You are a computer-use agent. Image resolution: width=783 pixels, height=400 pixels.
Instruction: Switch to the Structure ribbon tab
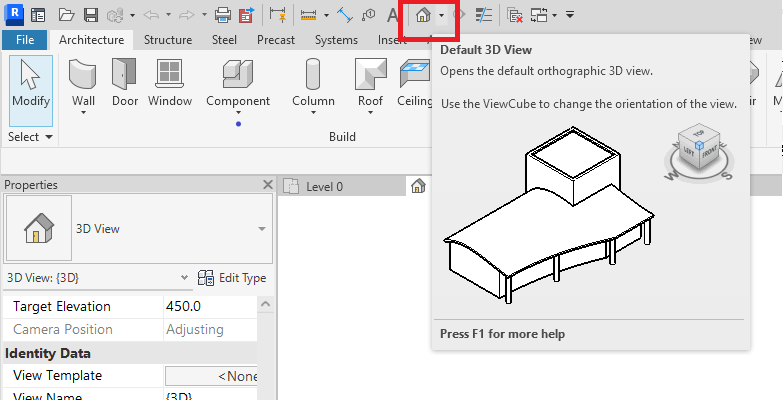pyautogui.click(x=168, y=40)
